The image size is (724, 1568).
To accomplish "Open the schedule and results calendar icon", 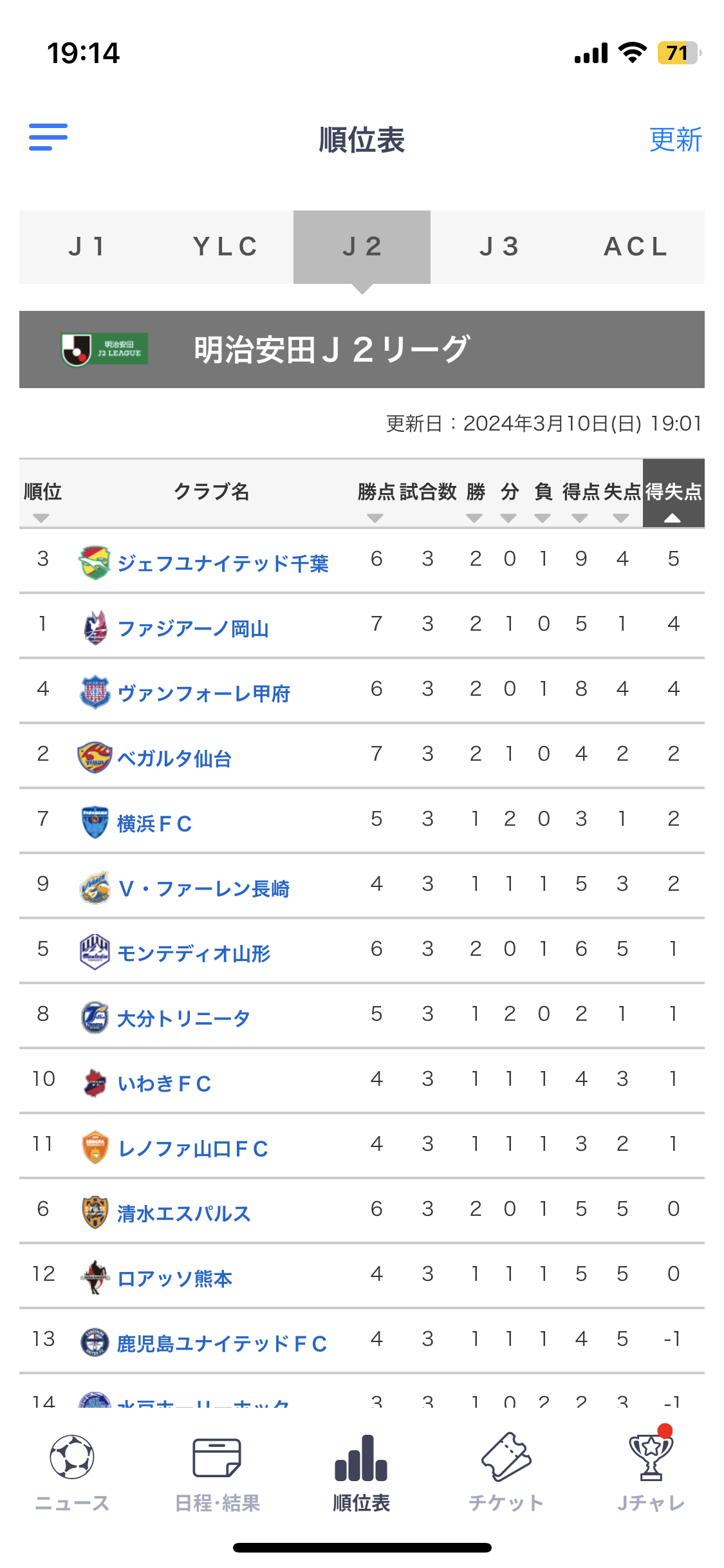I will click(217, 1457).
